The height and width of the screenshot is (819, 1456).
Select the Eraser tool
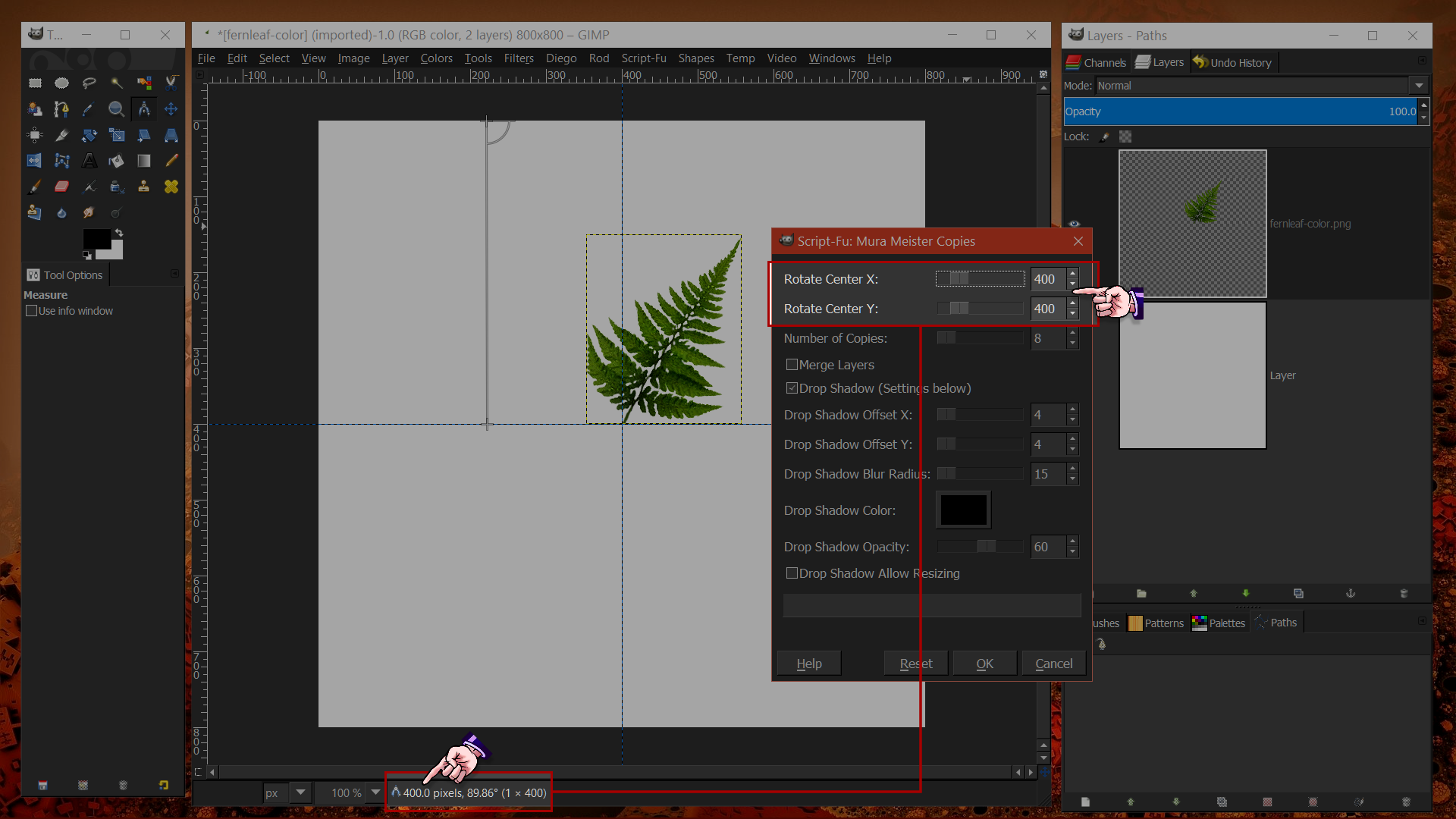pos(62,187)
